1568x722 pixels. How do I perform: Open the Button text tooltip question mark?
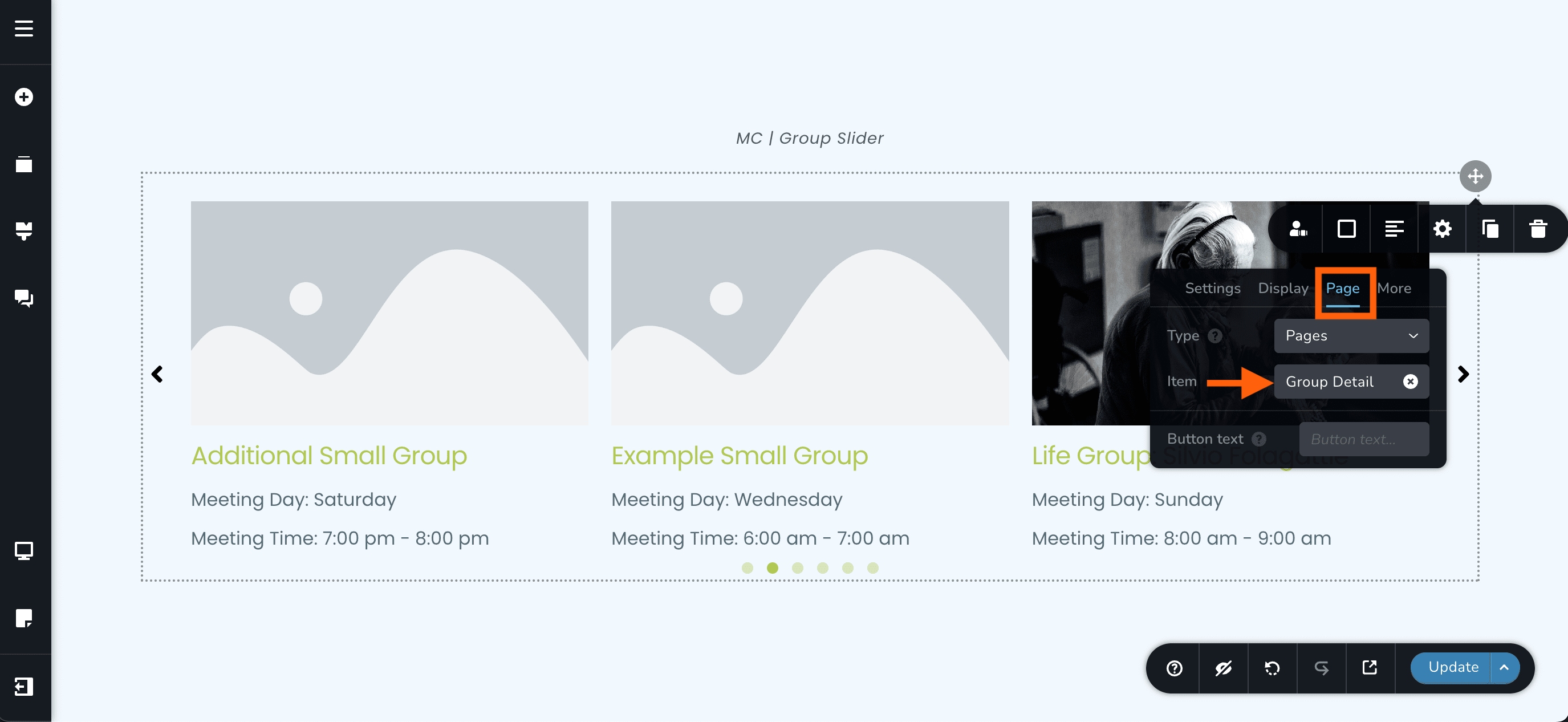[x=1259, y=439]
